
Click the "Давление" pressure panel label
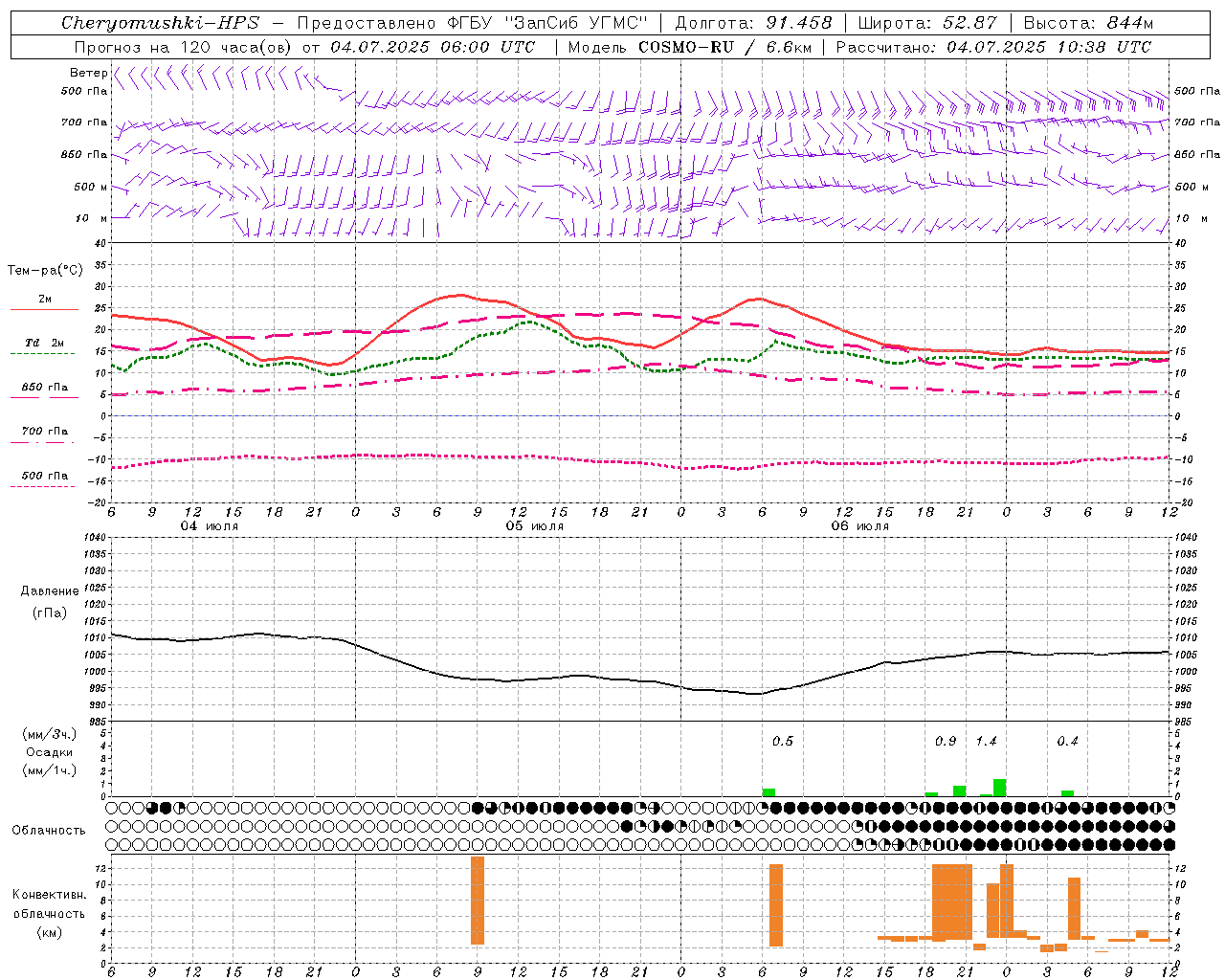click(50, 591)
